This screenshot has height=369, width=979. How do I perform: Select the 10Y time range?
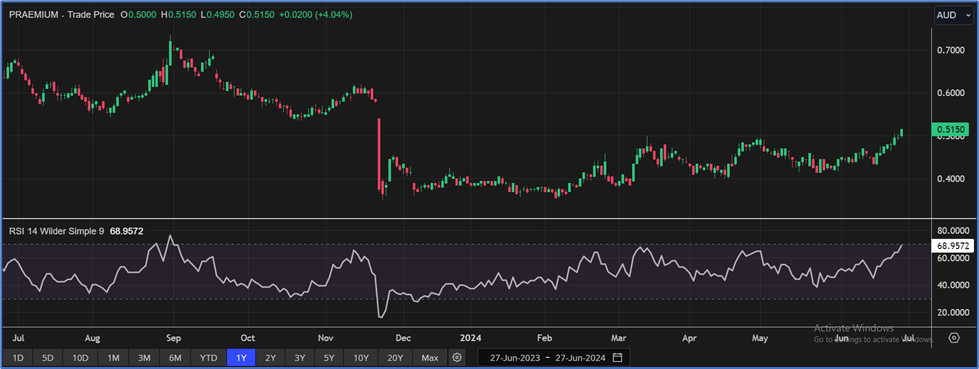point(361,358)
